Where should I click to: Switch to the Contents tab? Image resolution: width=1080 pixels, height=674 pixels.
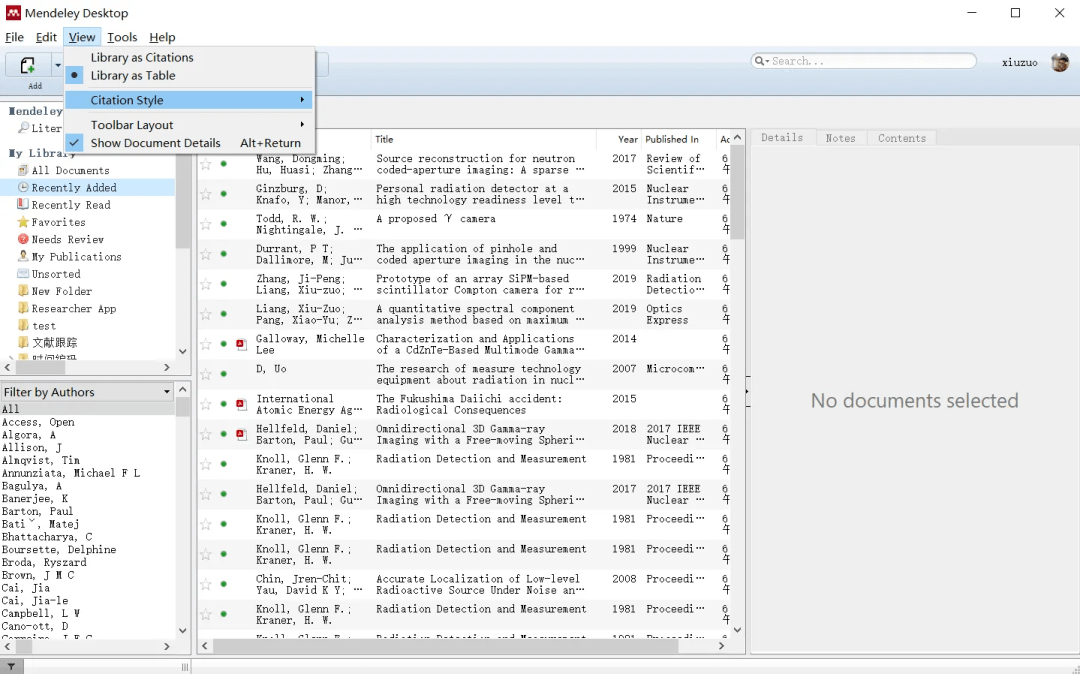point(902,138)
